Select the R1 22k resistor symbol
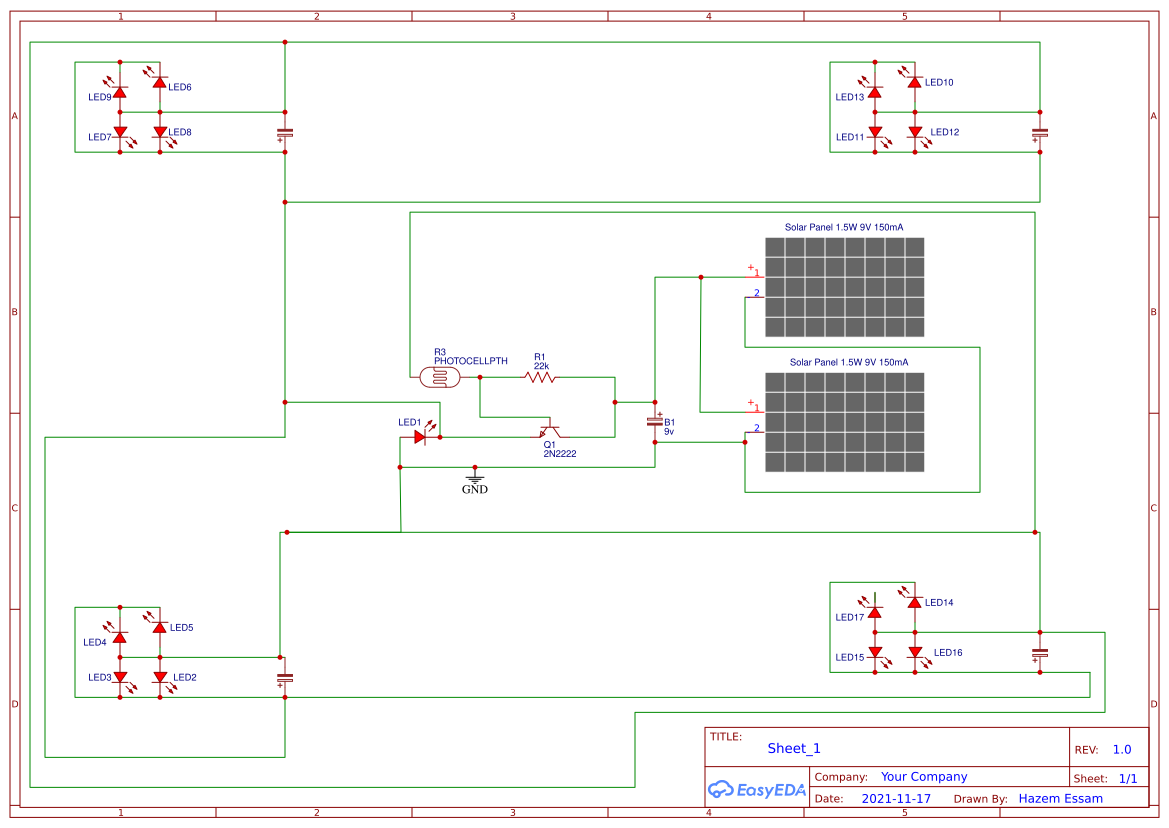 [537, 377]
